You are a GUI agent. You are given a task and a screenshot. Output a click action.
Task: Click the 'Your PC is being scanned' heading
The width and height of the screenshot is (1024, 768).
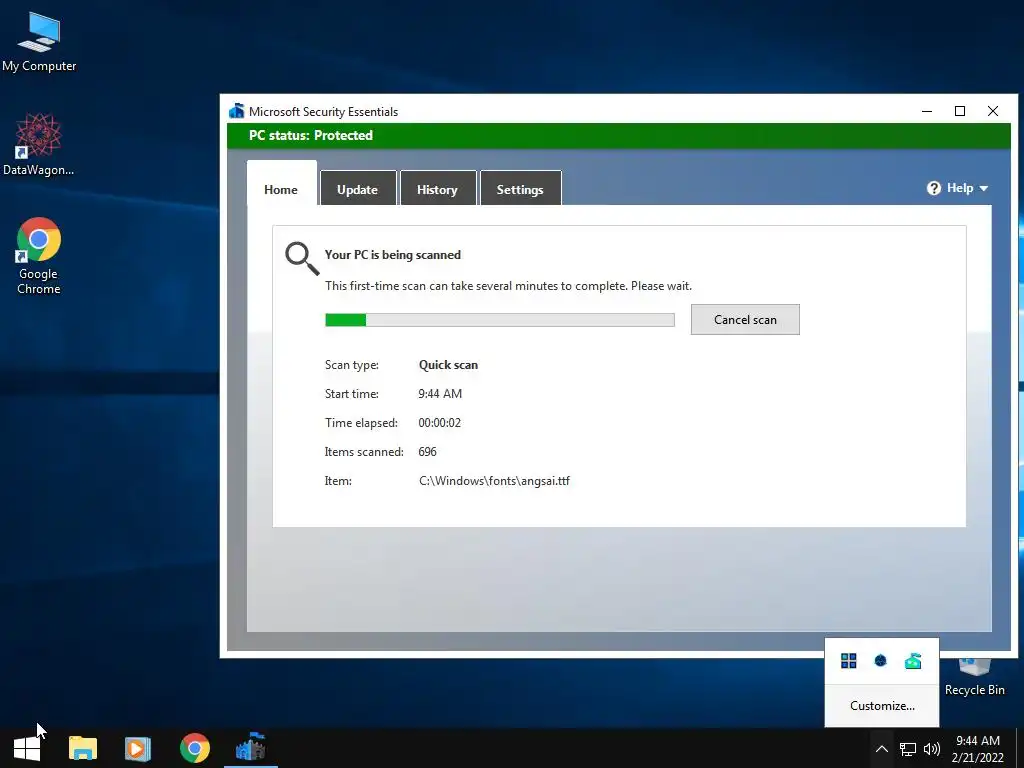click(392, 255)
